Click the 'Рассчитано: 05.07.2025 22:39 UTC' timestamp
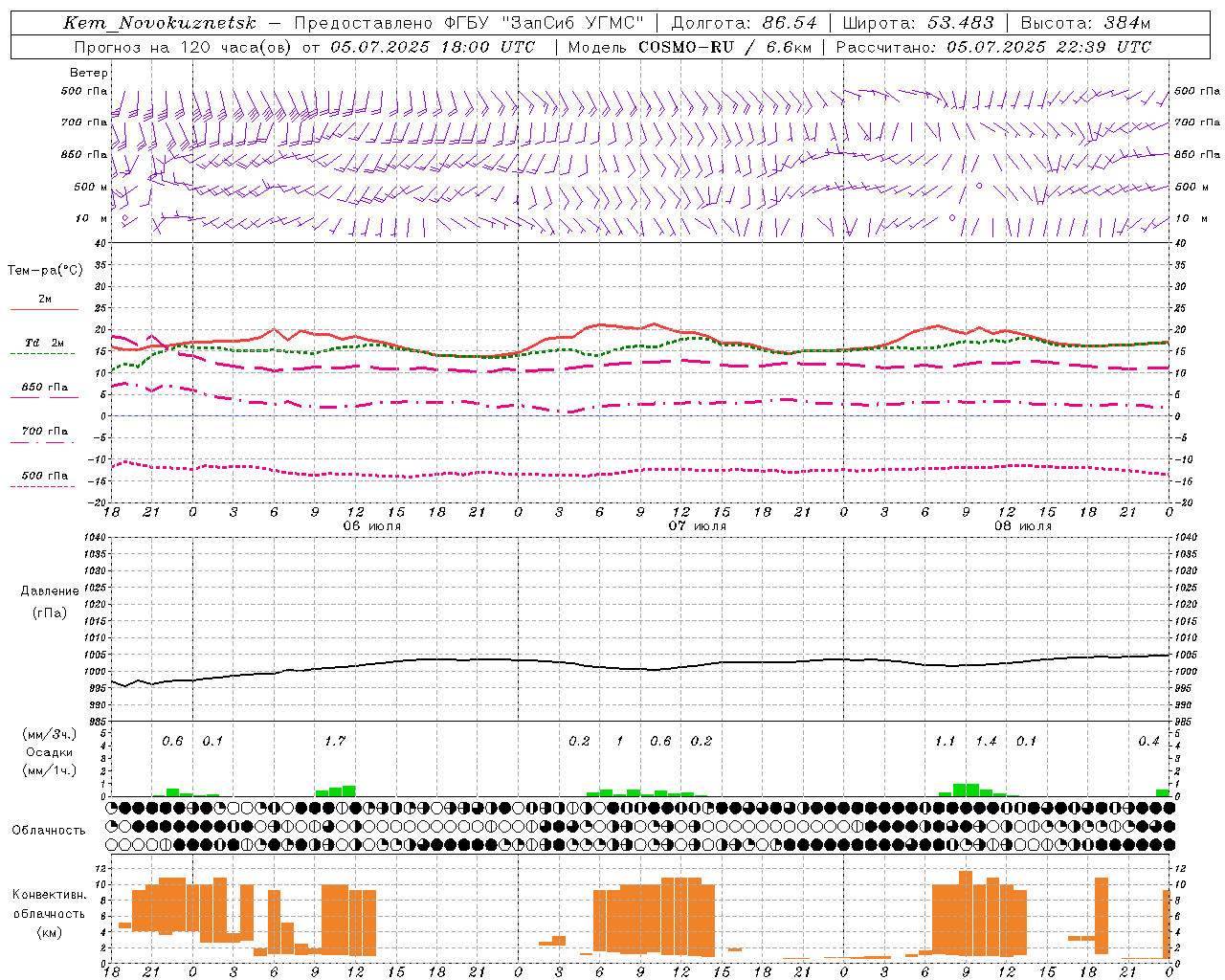This screenshot has width=1225, height=980. pos(993,47)
